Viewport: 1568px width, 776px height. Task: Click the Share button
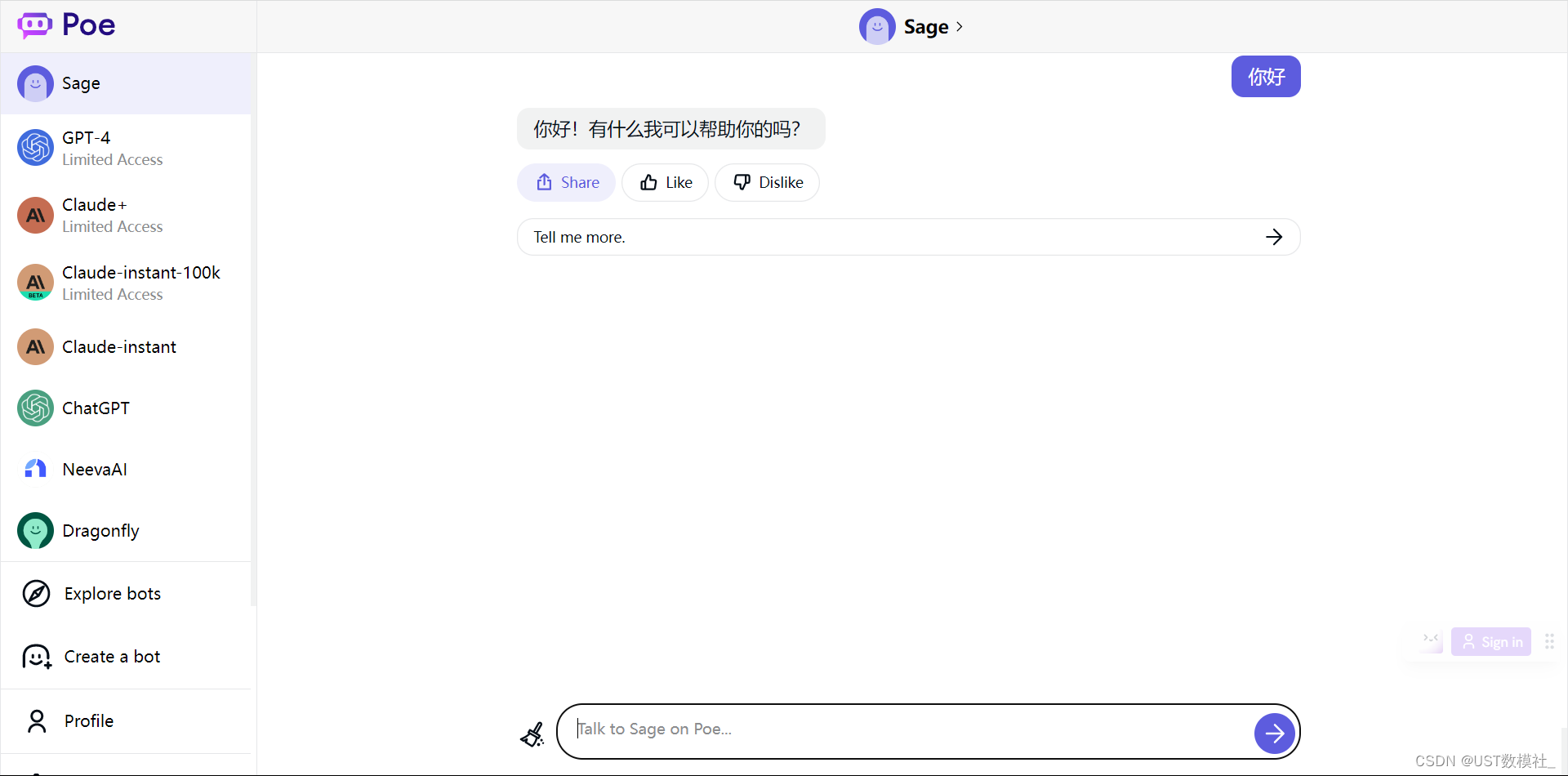(566, 182)
